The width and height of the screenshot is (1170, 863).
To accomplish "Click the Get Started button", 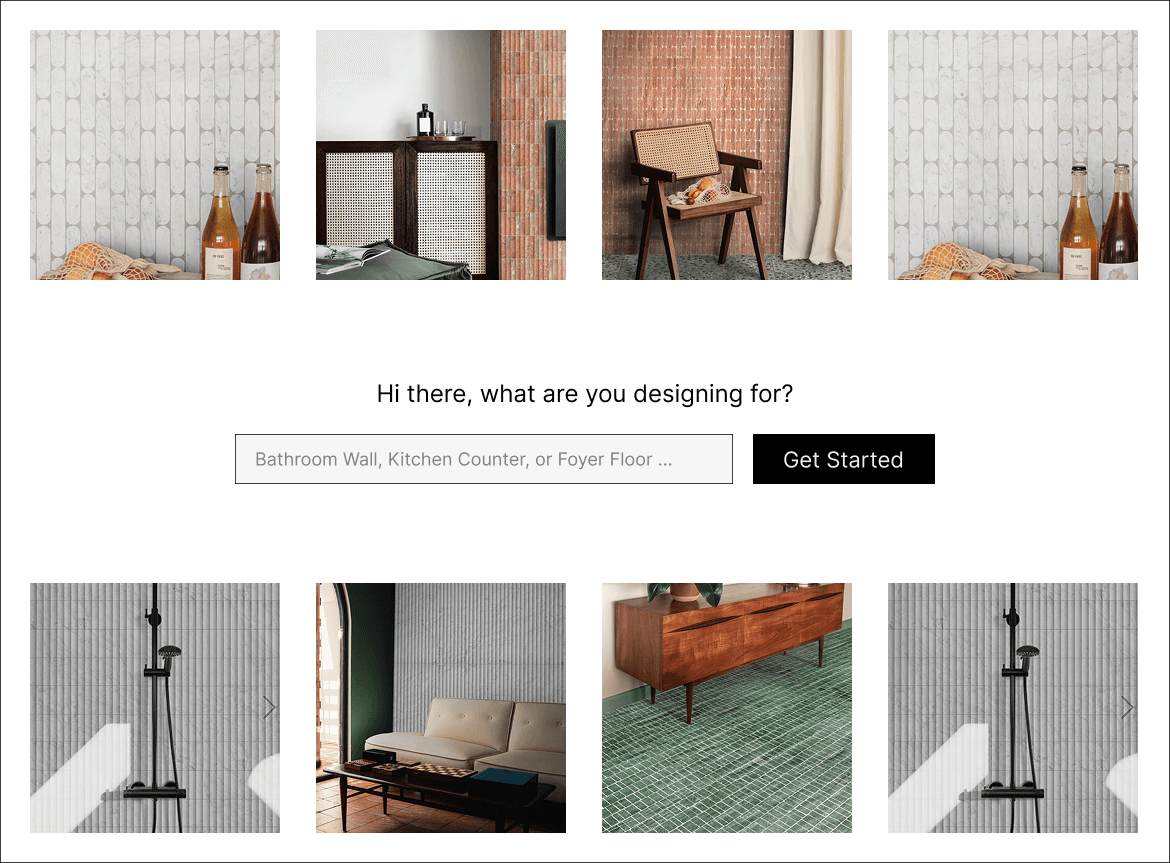I will [x=843, y=459].
